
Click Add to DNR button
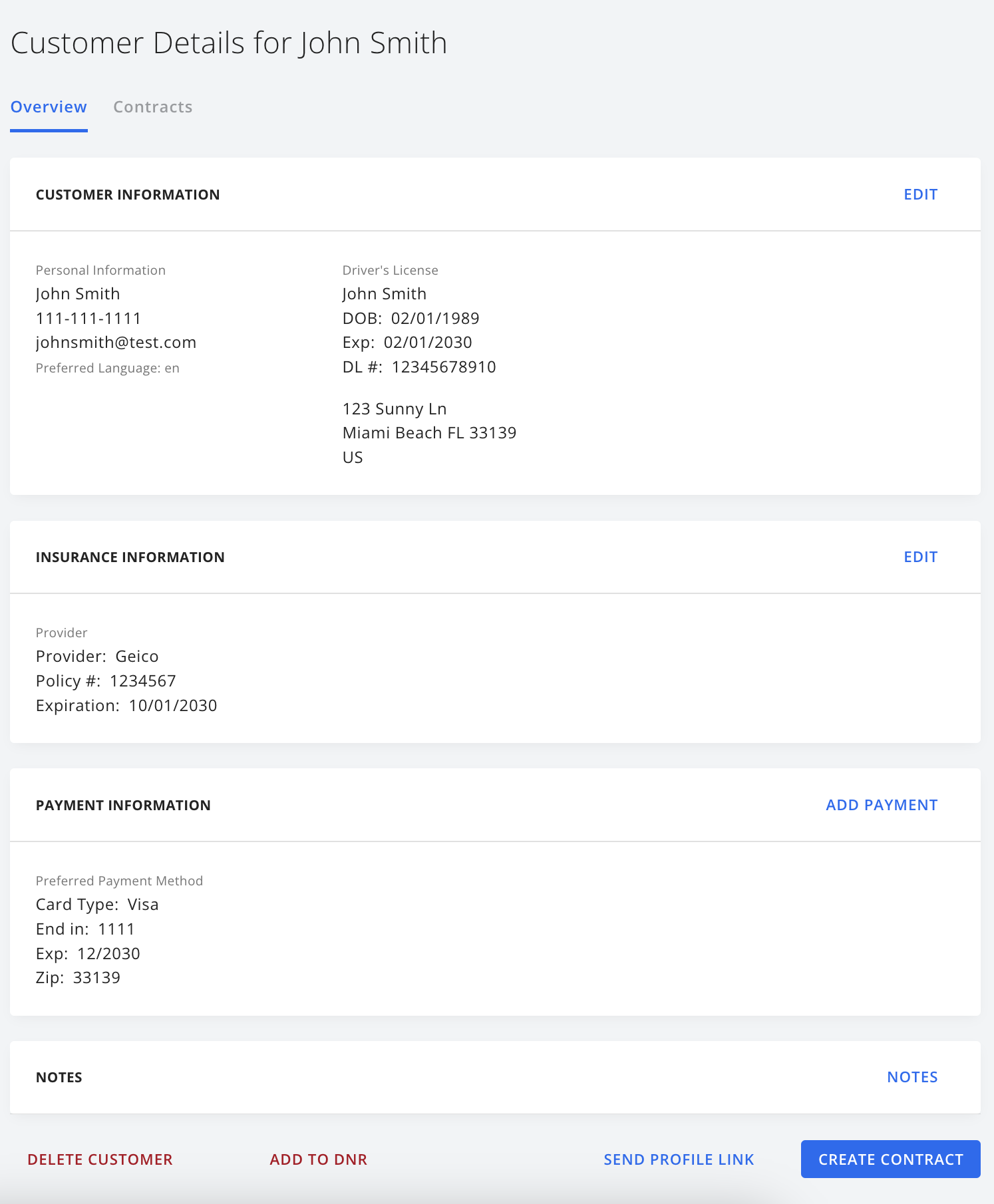[x=318, y=1160]
